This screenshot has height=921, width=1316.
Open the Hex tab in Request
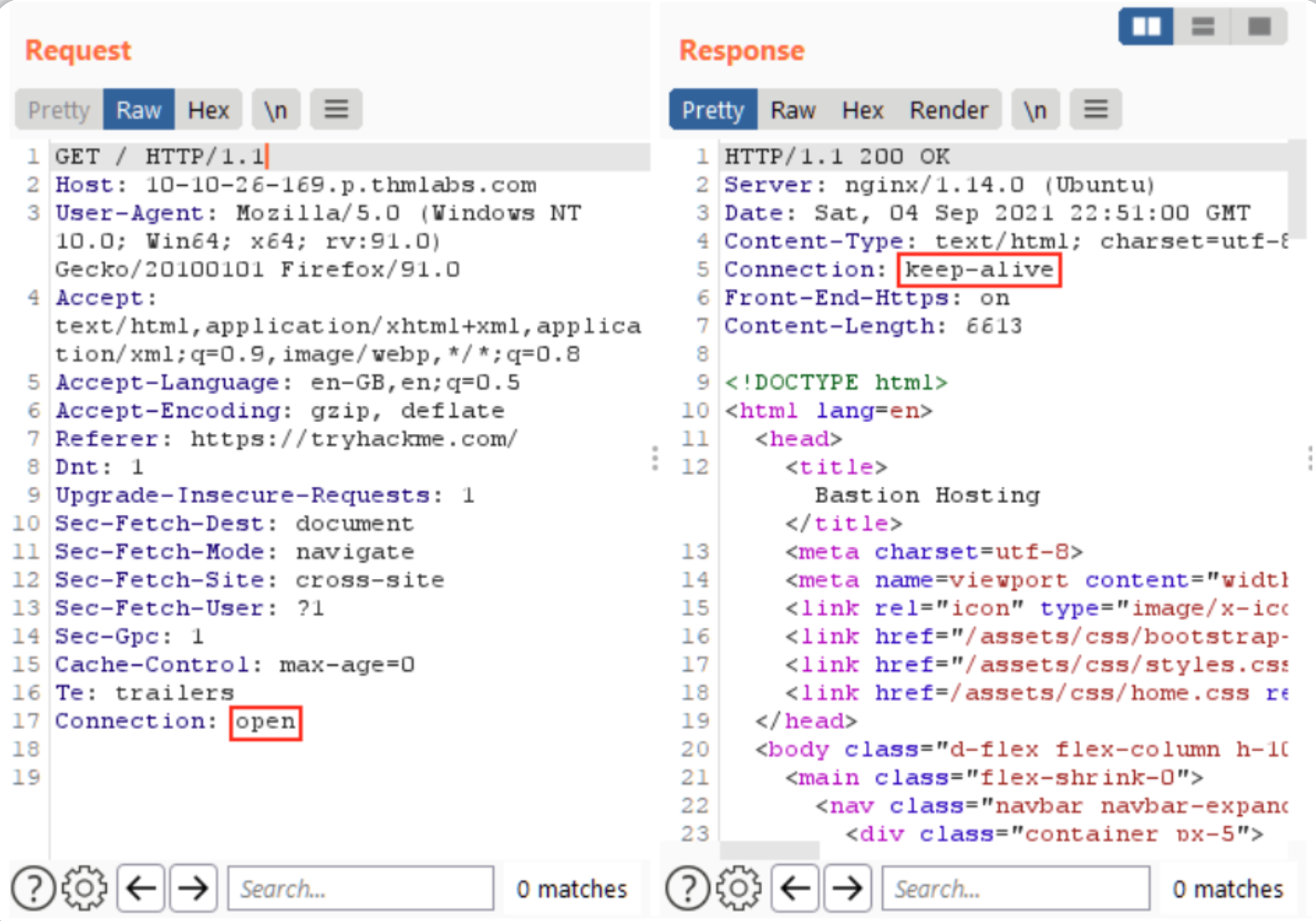click(208, 110)
